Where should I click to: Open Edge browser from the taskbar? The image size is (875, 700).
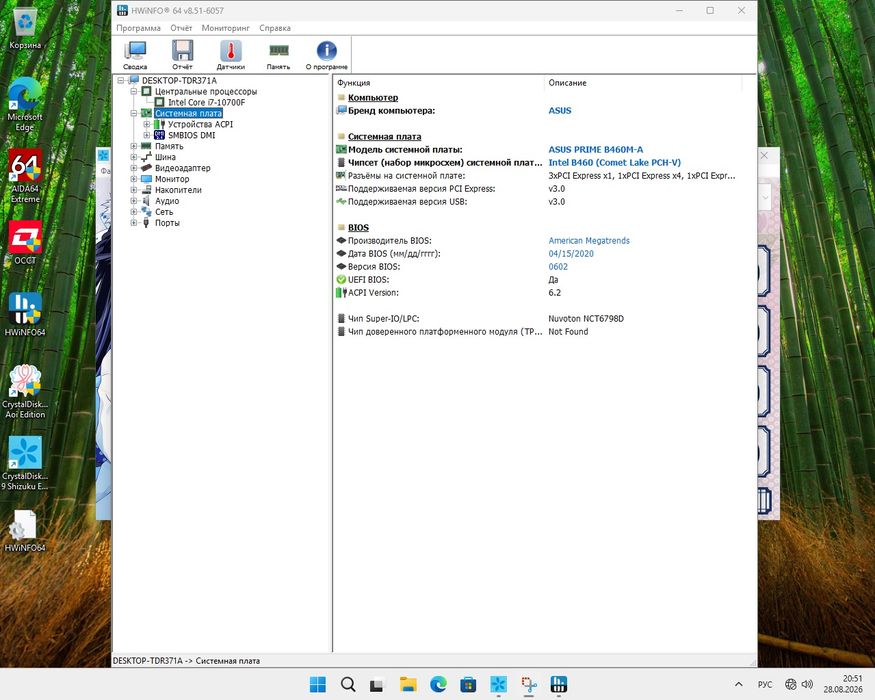(438, 684)
